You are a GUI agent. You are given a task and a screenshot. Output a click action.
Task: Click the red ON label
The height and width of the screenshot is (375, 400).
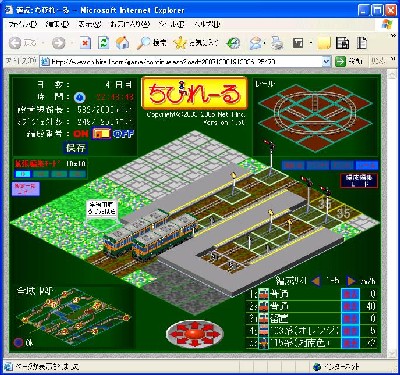pos(81,134)
